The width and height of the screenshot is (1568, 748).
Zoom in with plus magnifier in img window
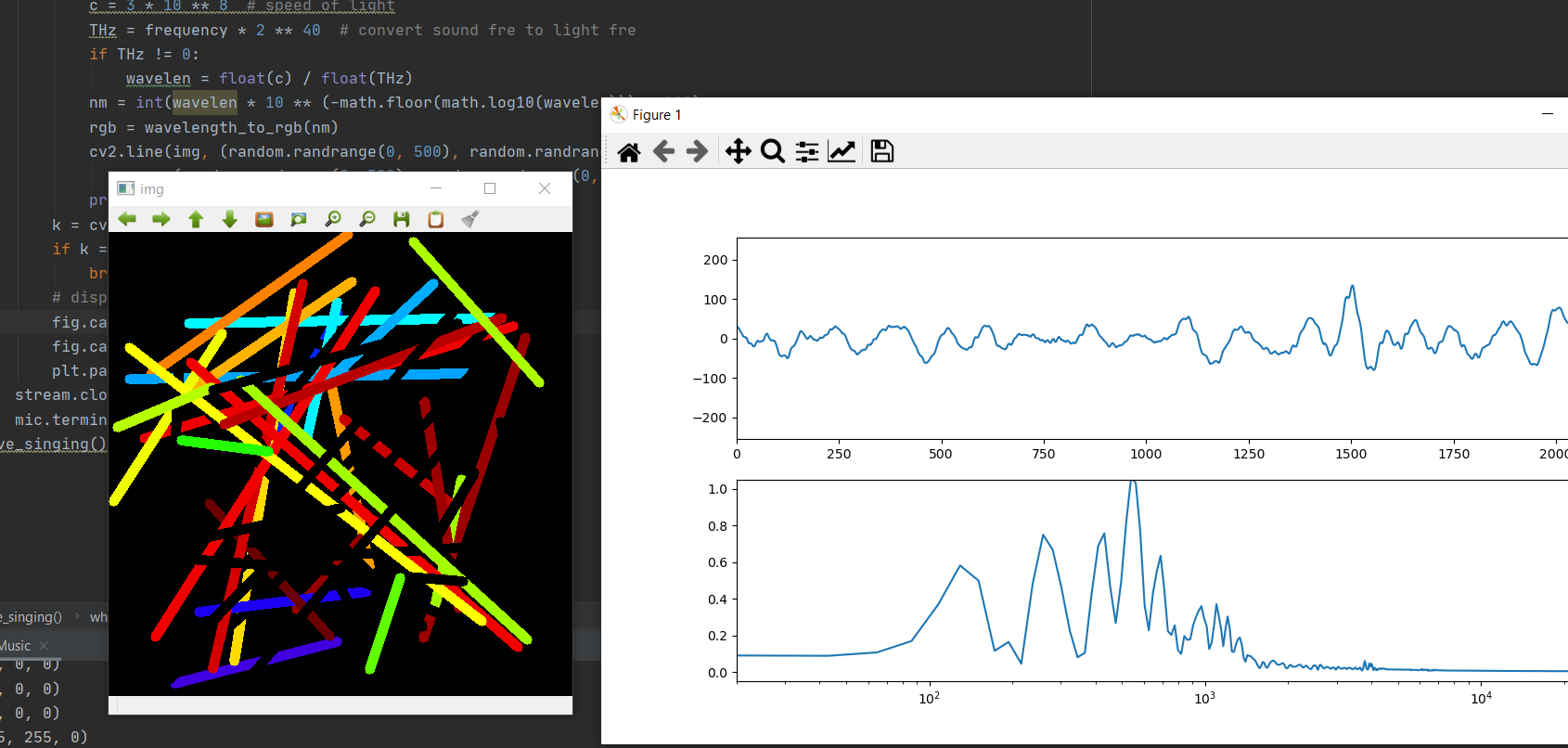tap(333, 219)
